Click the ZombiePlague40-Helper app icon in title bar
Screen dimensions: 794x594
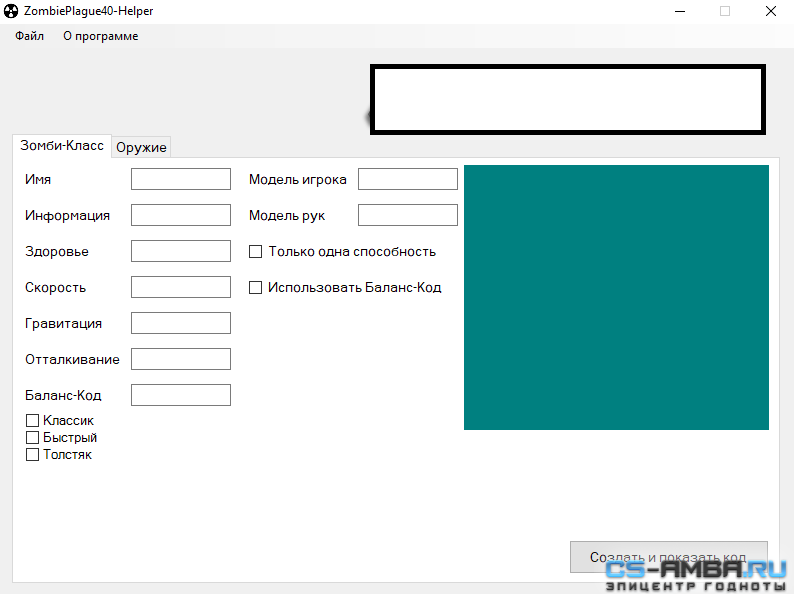click(12, 11)
